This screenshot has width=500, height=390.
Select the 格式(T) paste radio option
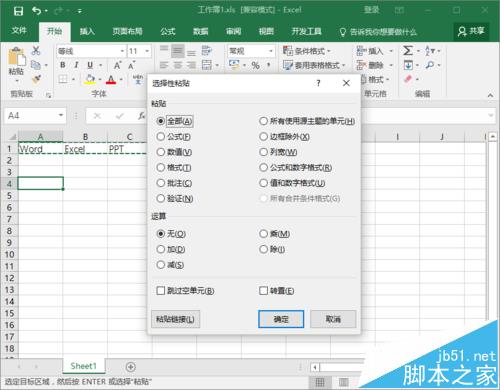(174, 167)
